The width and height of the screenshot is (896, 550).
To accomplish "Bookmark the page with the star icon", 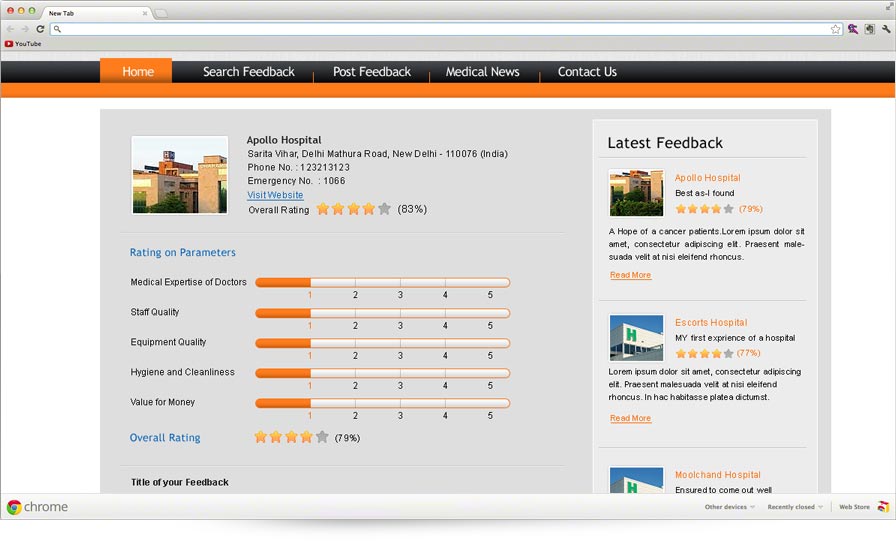I will pos(835,29).
